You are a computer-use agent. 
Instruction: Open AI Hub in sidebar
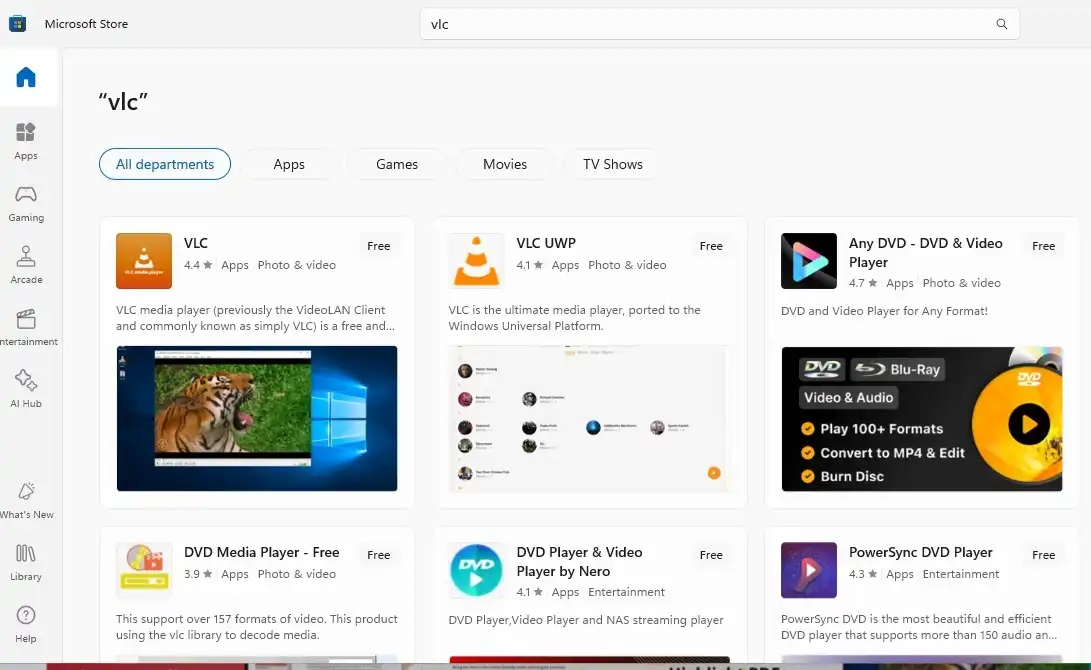(x=26, y=388)
